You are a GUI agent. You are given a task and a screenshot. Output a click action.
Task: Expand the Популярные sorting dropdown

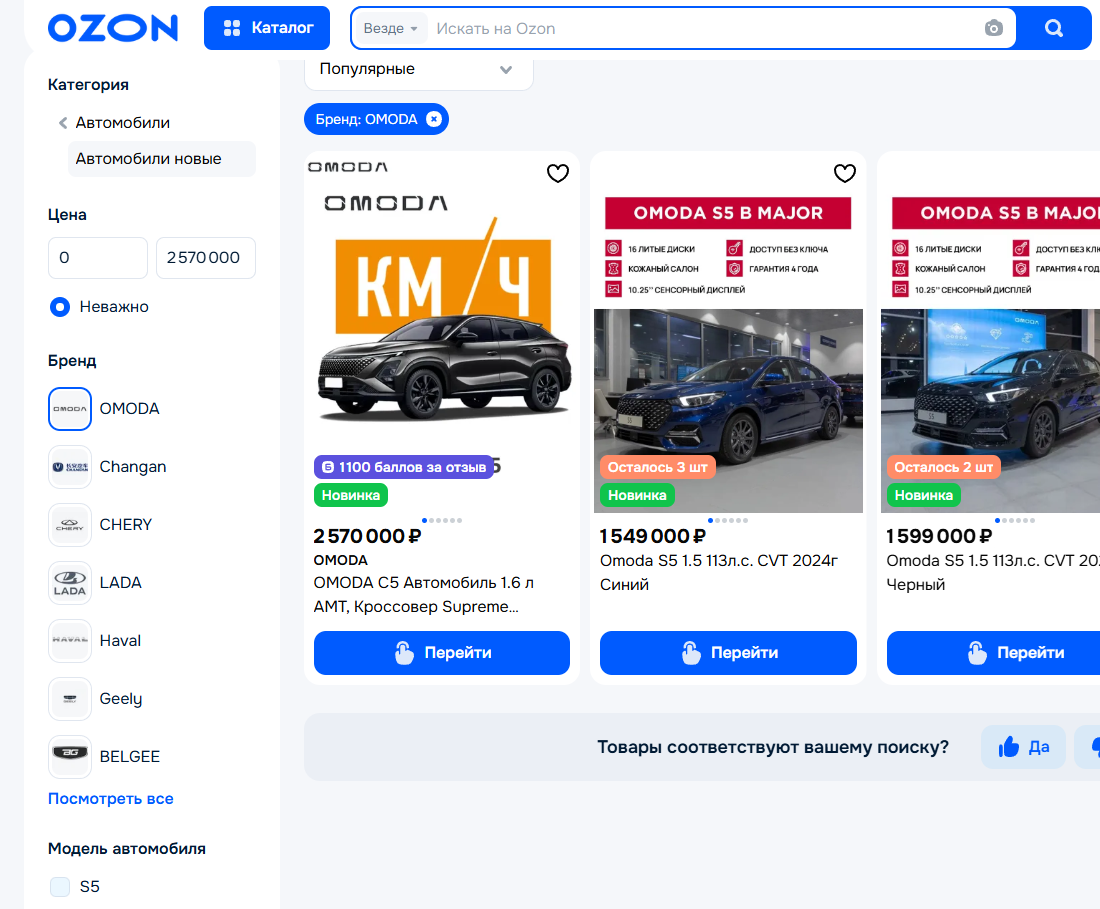tap(419, 69)
